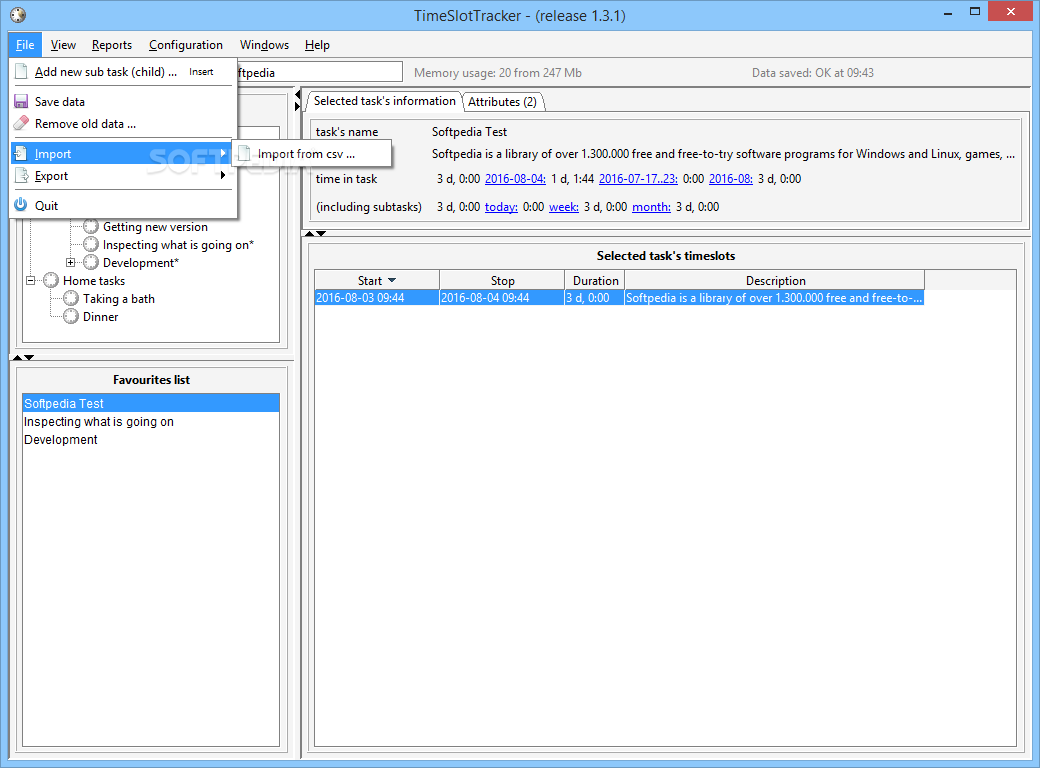Click the 2016-07-17..23 time link
This screenshot has height=768, width=1040.
click(638, 178)
